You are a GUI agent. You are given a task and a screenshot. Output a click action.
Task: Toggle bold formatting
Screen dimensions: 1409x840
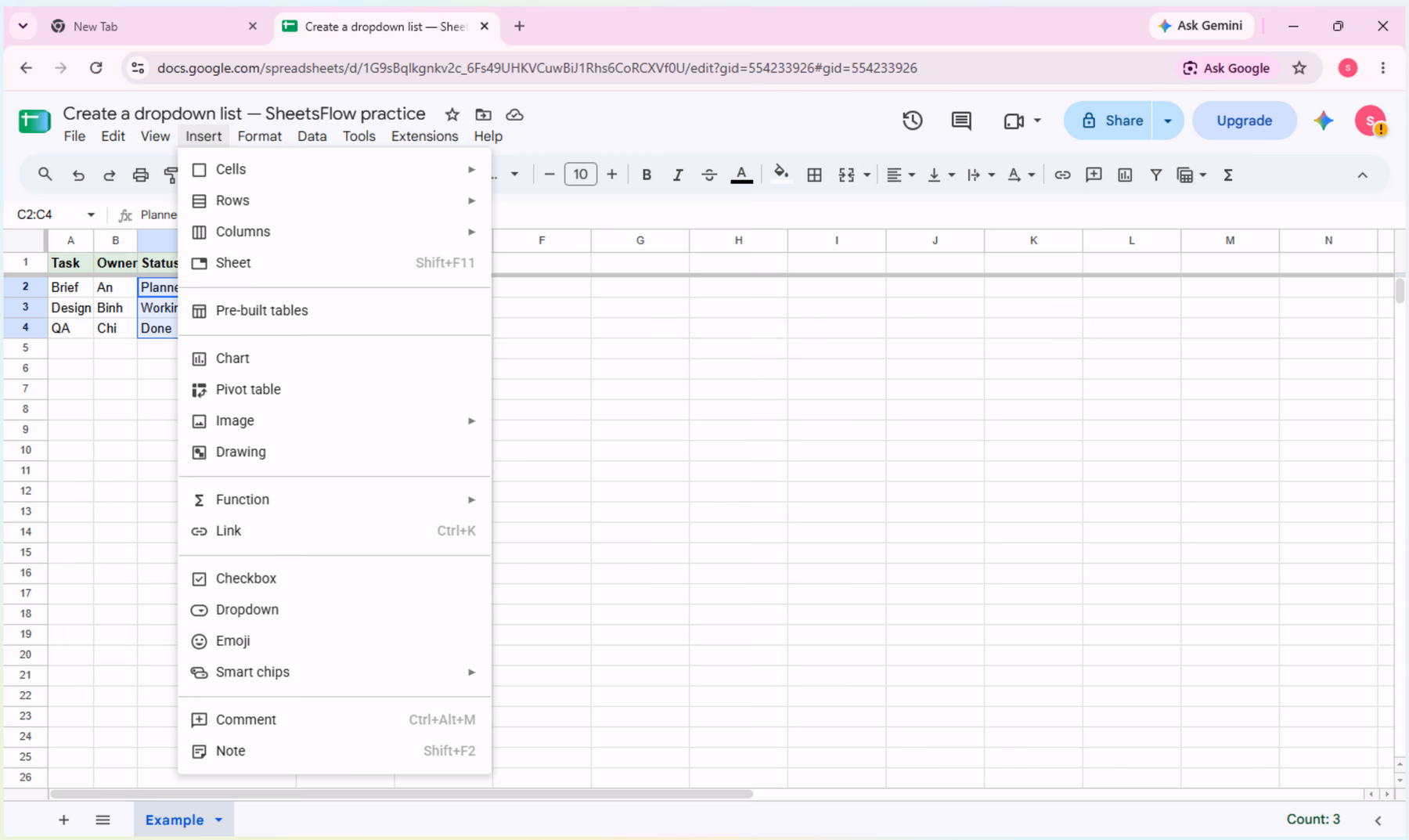tap(647, 175)
